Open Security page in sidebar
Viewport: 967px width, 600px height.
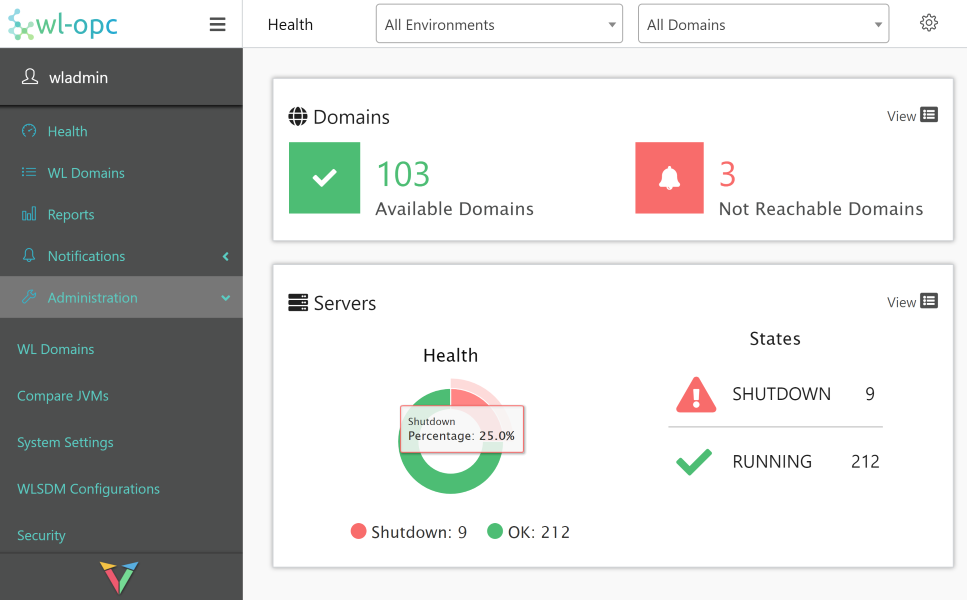[41, 535]
